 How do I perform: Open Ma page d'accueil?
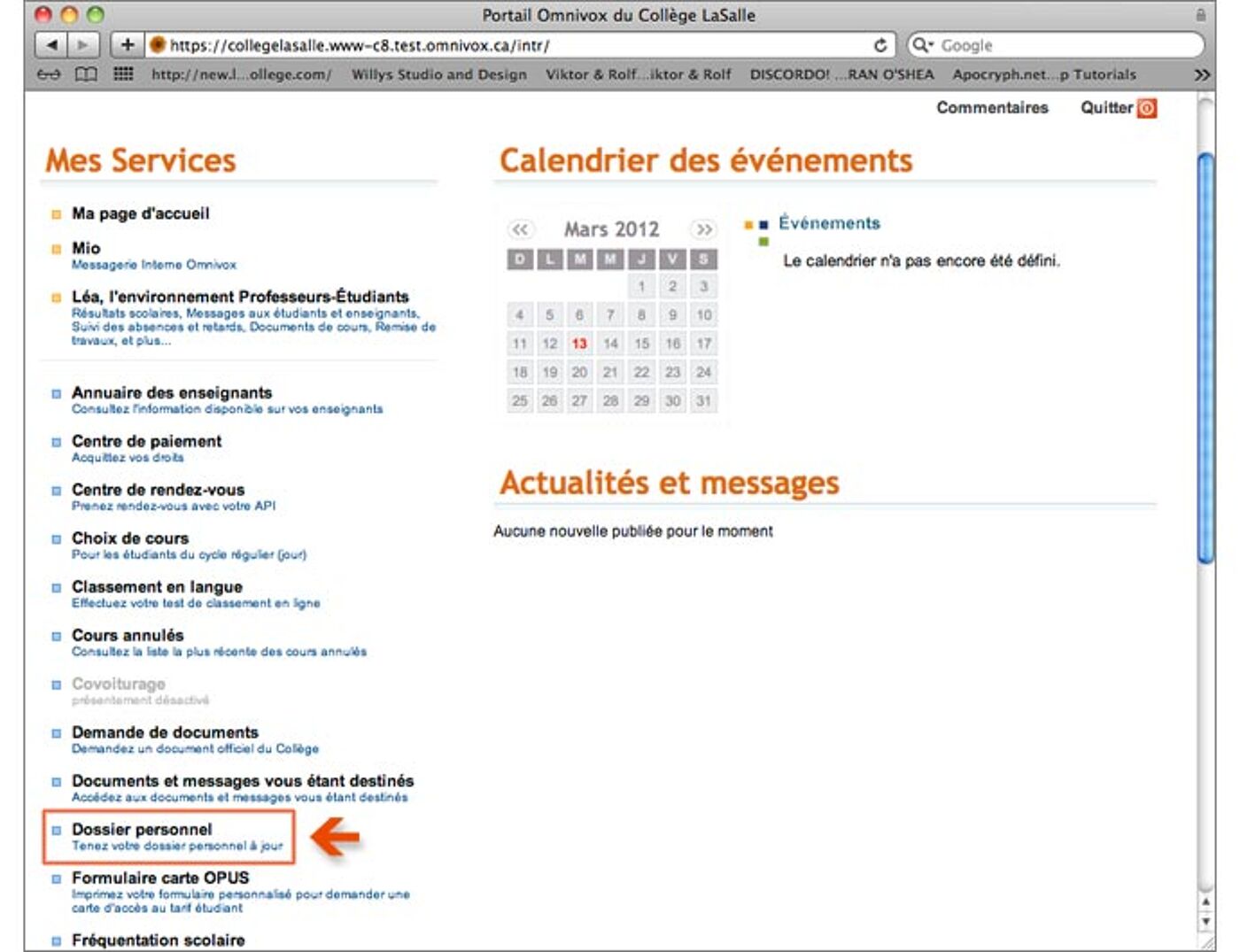click(141, 213)
